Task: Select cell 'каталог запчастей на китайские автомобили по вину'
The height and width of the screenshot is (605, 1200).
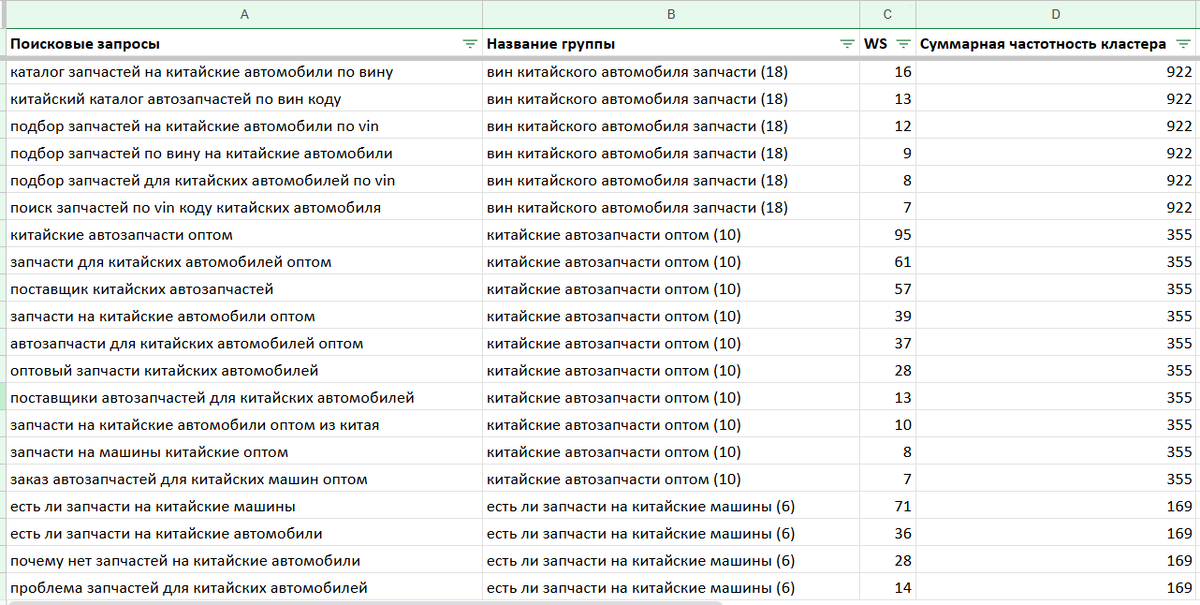Action: [243, 72]
